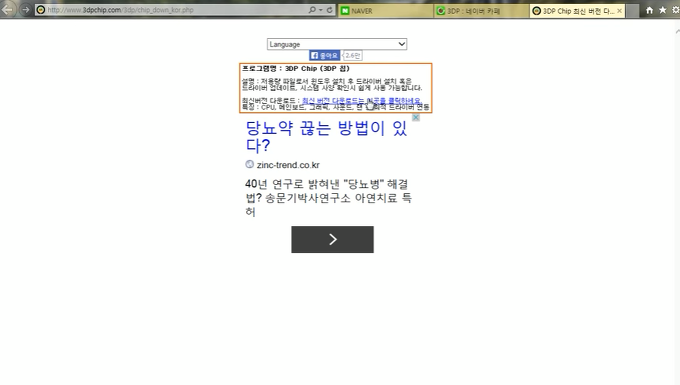This screenshot has width=680, height=385.
Task: Expand the address bar dropdown arrow
Action: (321, 10)
